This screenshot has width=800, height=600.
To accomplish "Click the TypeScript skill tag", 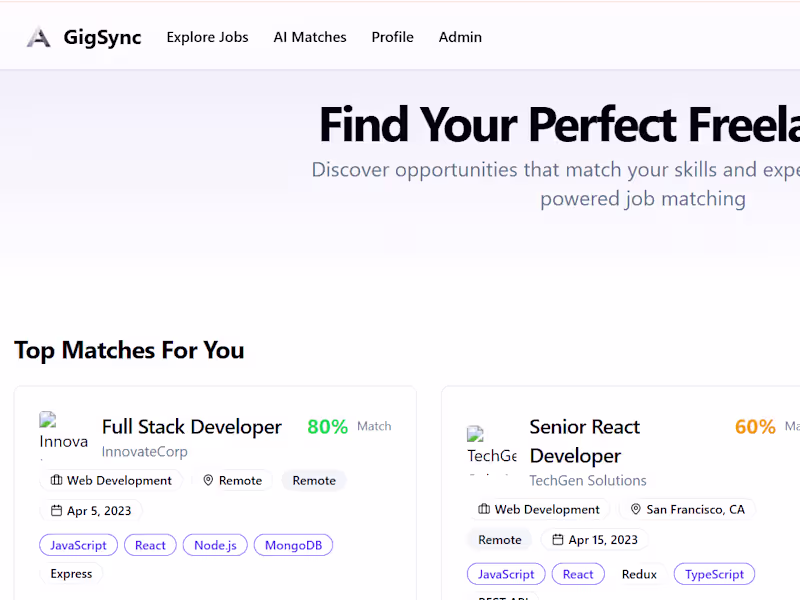I will 714,574.
